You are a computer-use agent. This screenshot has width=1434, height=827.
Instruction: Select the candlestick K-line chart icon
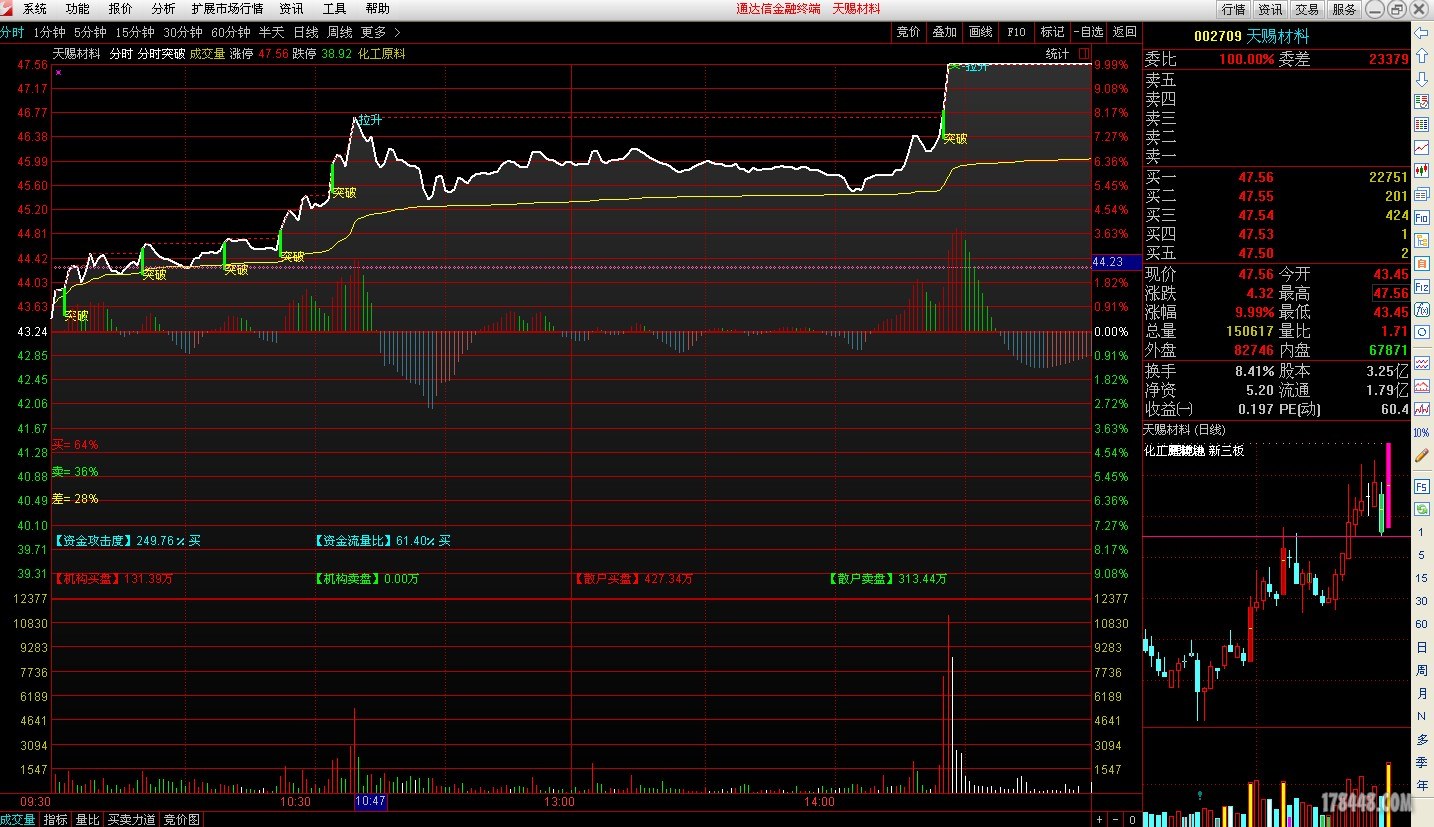(x=1421, y=171)
